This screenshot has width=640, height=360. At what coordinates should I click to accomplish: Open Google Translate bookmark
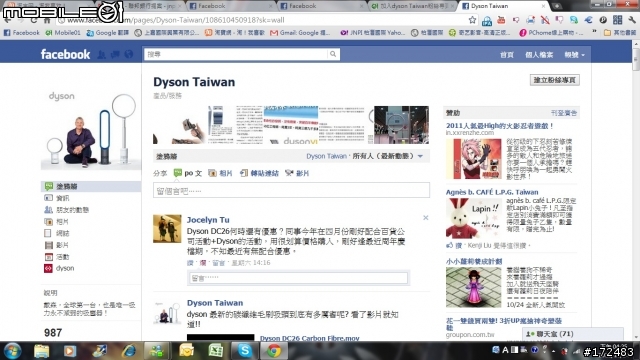click(108, 33)
